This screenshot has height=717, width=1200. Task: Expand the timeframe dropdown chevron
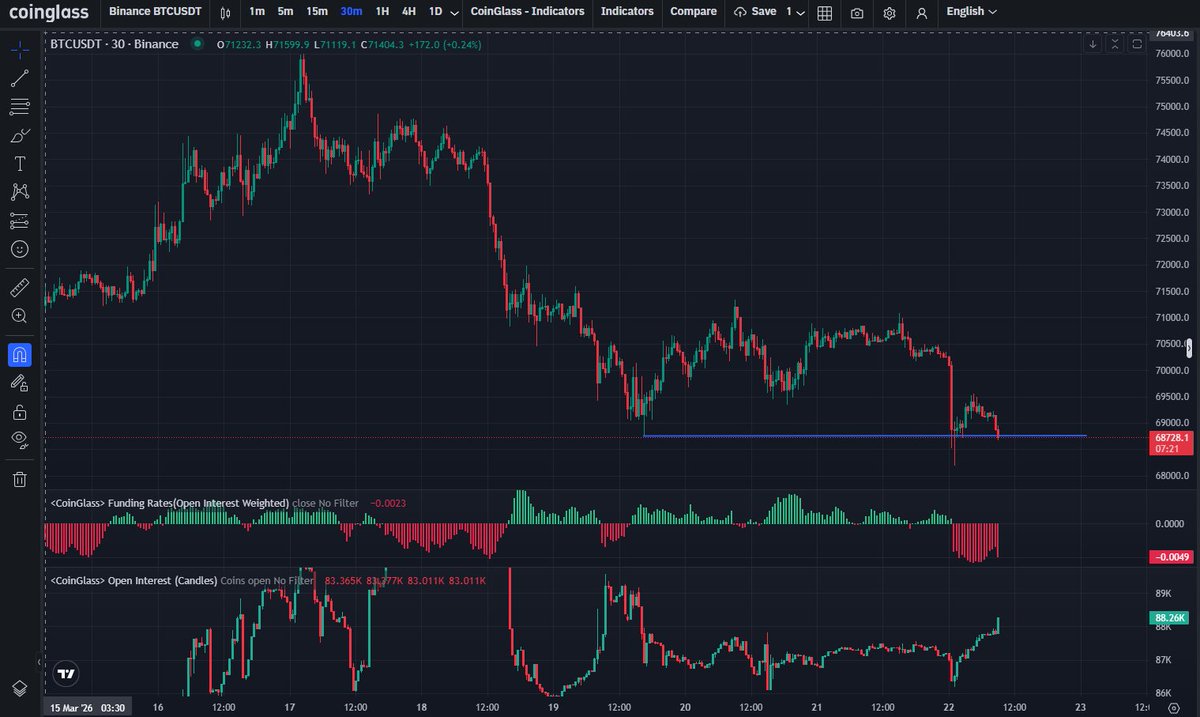tap(456, 12)
